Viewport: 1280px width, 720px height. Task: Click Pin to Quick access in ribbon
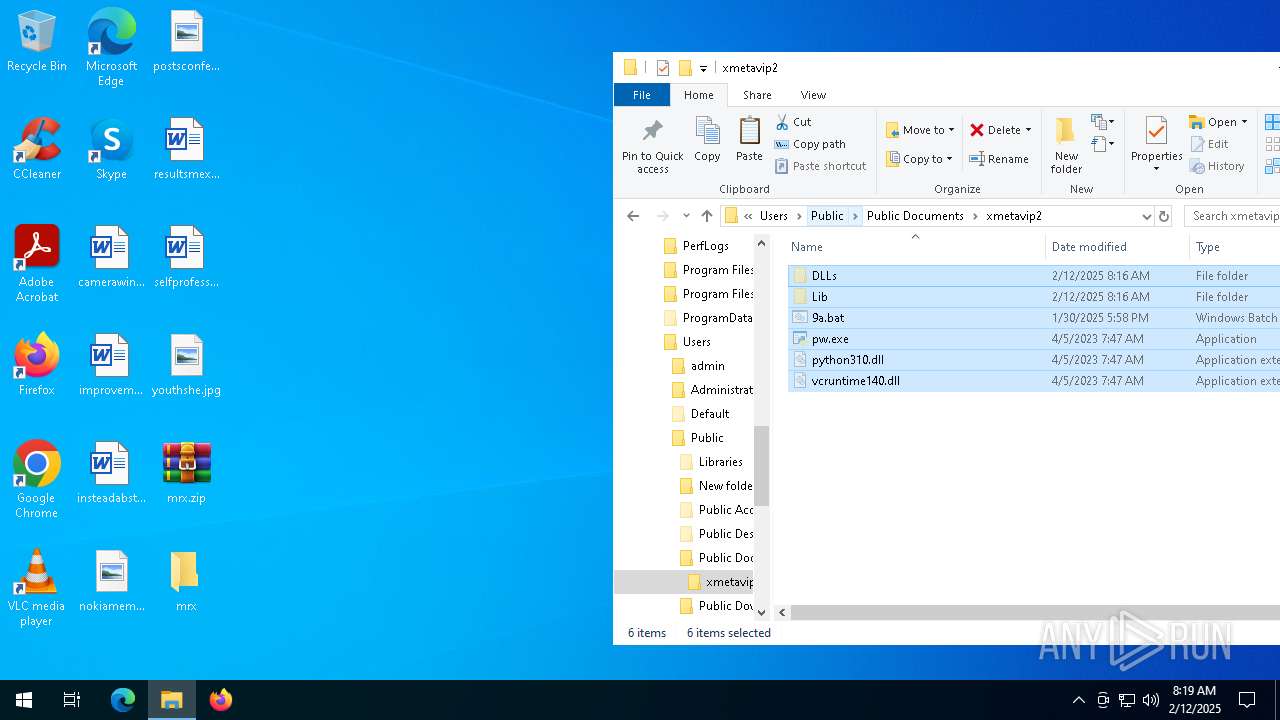pos(653,146)
